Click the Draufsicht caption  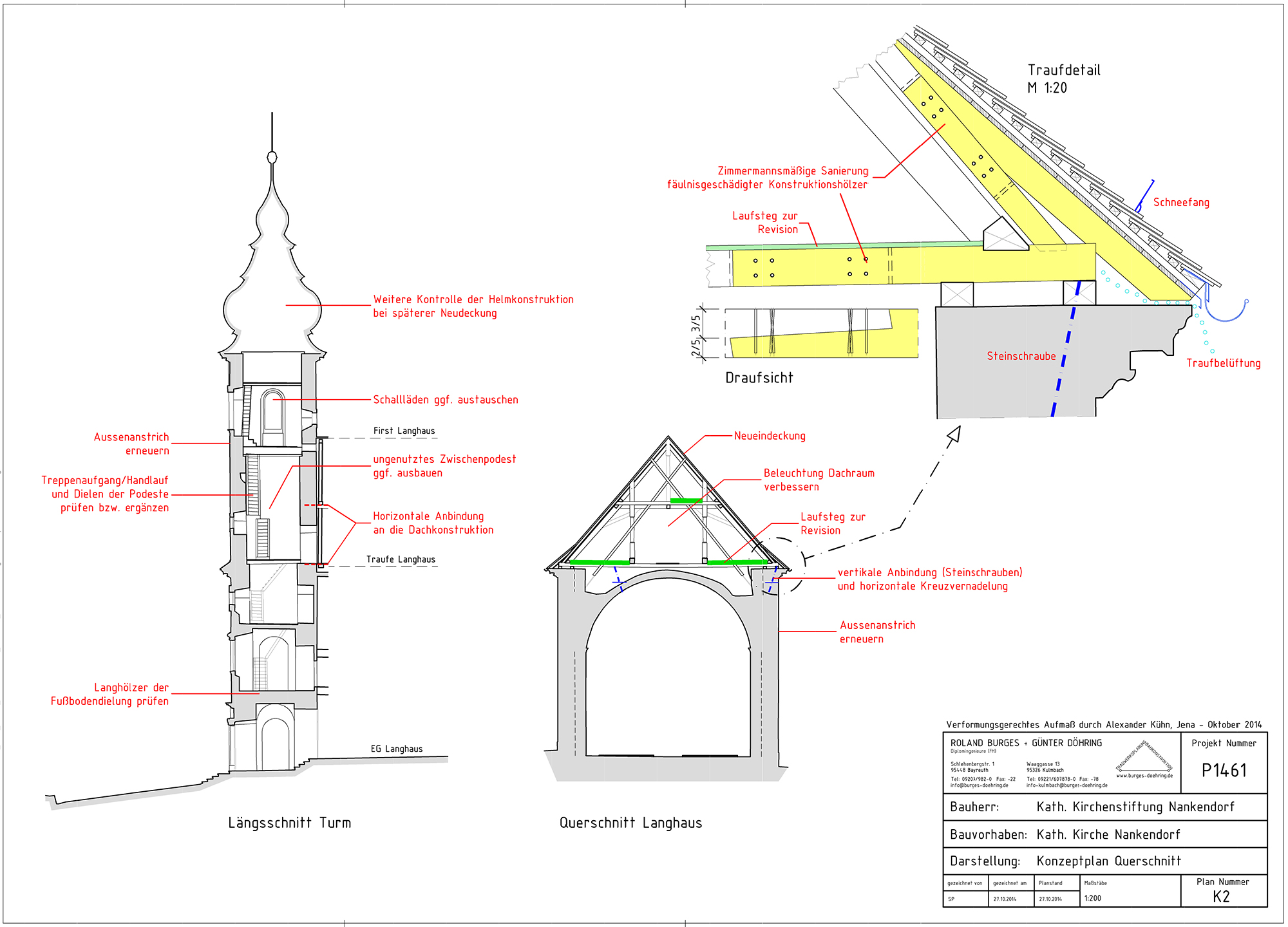coord(759,378)
